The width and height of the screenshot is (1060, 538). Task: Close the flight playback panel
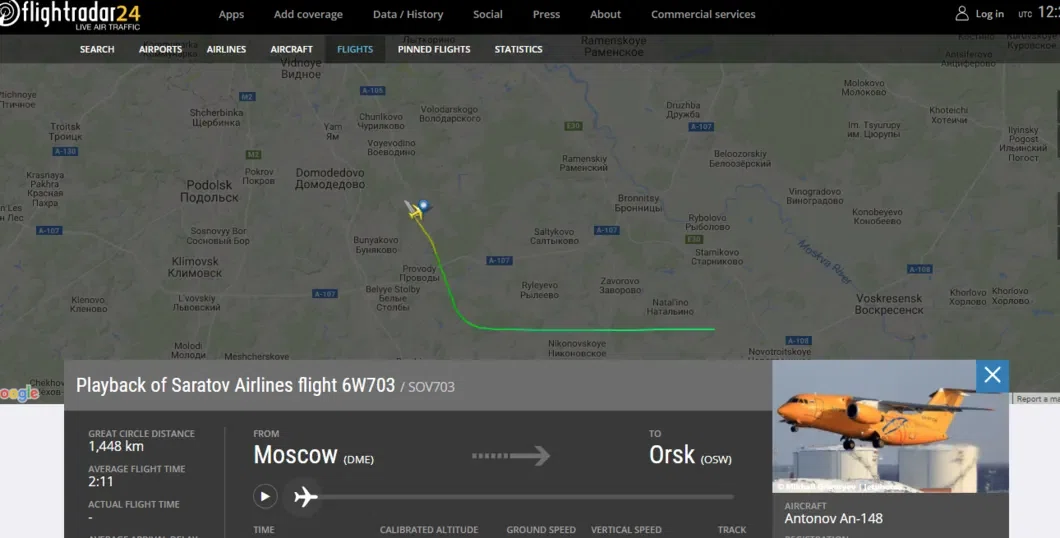click(992, 375)
